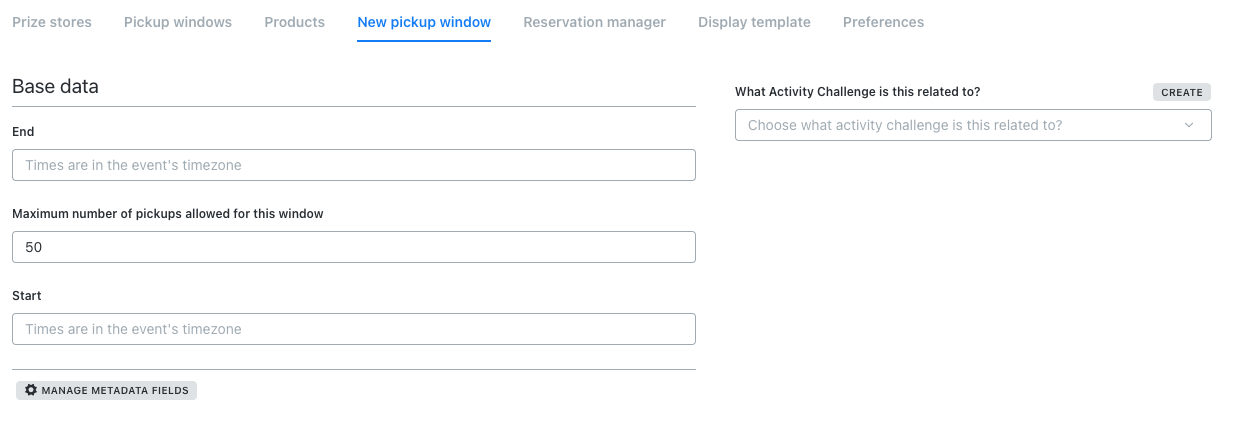Open the Reservation manager tab
Screen dimensions: 1233x426
point(594,22)
